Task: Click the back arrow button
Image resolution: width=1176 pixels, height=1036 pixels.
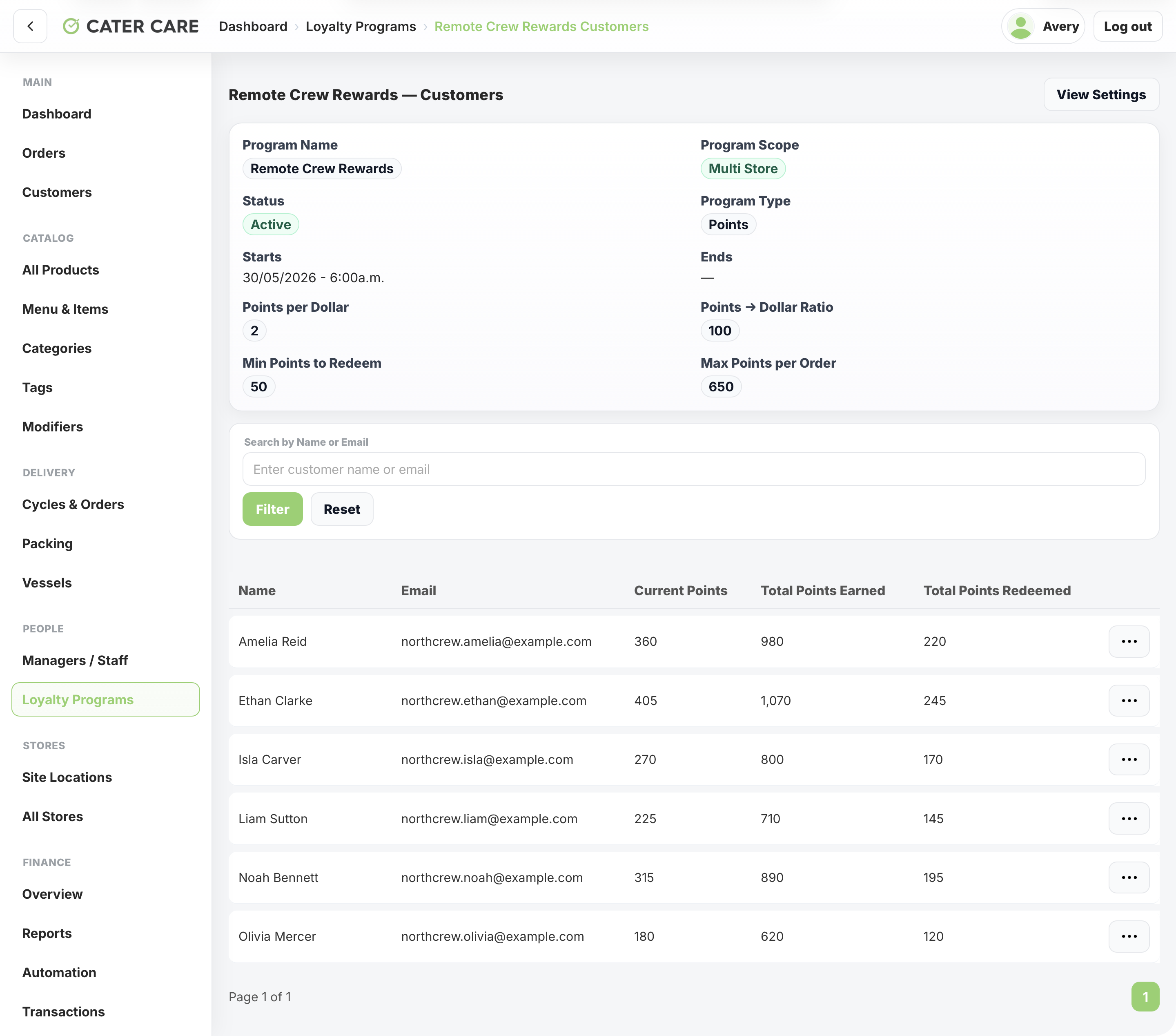Action: [x=30, y=27]
